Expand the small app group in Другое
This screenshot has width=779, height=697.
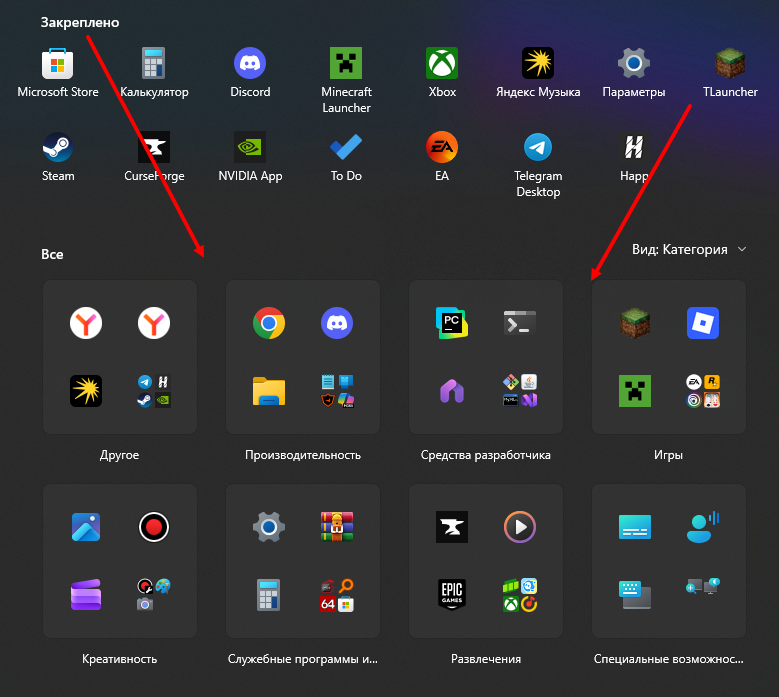154,391
